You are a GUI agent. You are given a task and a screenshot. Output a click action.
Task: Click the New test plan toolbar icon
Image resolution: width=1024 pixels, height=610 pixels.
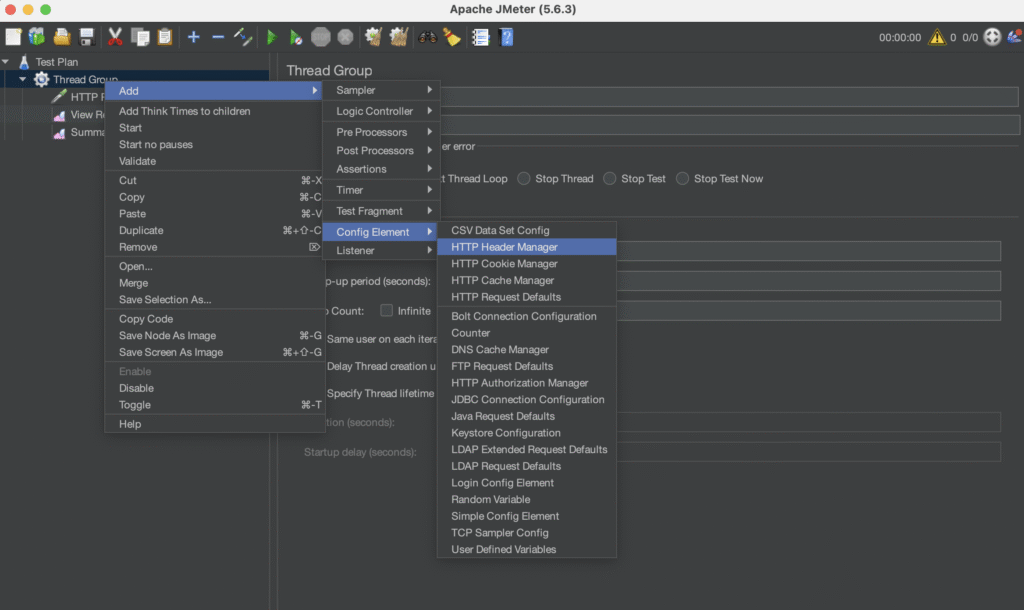pos(13,37)
